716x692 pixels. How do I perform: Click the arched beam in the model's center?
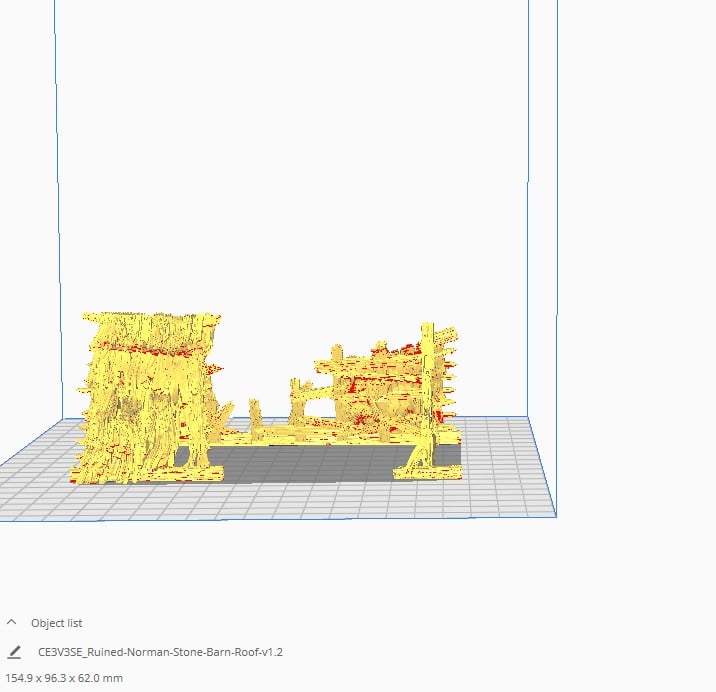(315, 395)
